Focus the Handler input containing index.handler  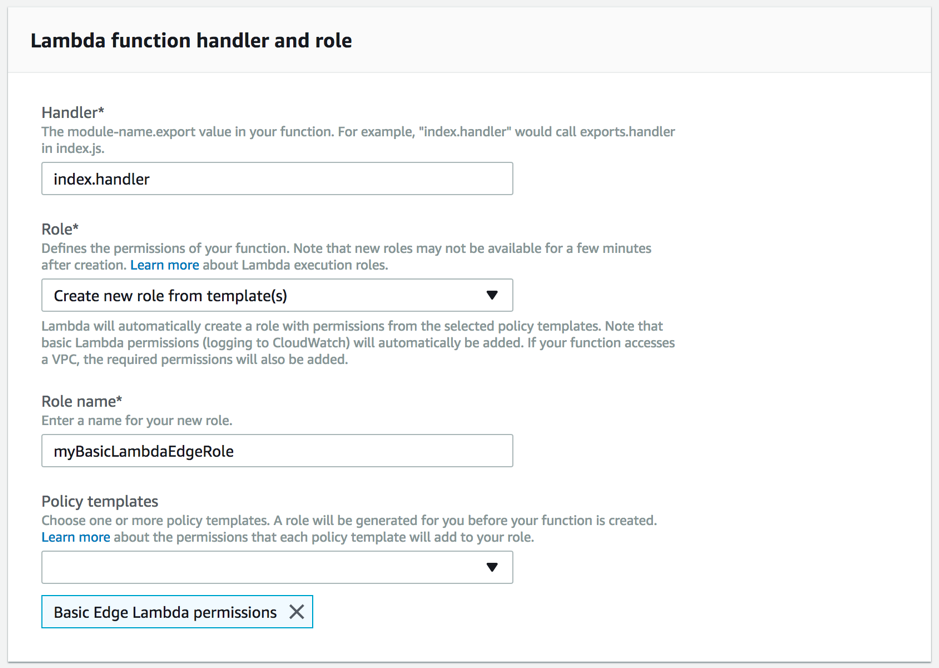coord(277,179)
